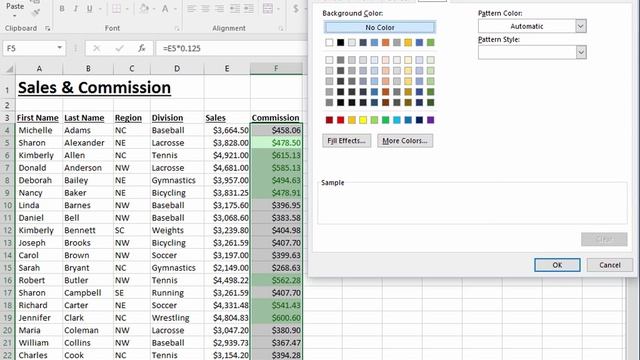This screenshot has height=360, width=640.
Task: Click the Format Painter brush icon
Action: pyautogui.click(x=36, y=12)
